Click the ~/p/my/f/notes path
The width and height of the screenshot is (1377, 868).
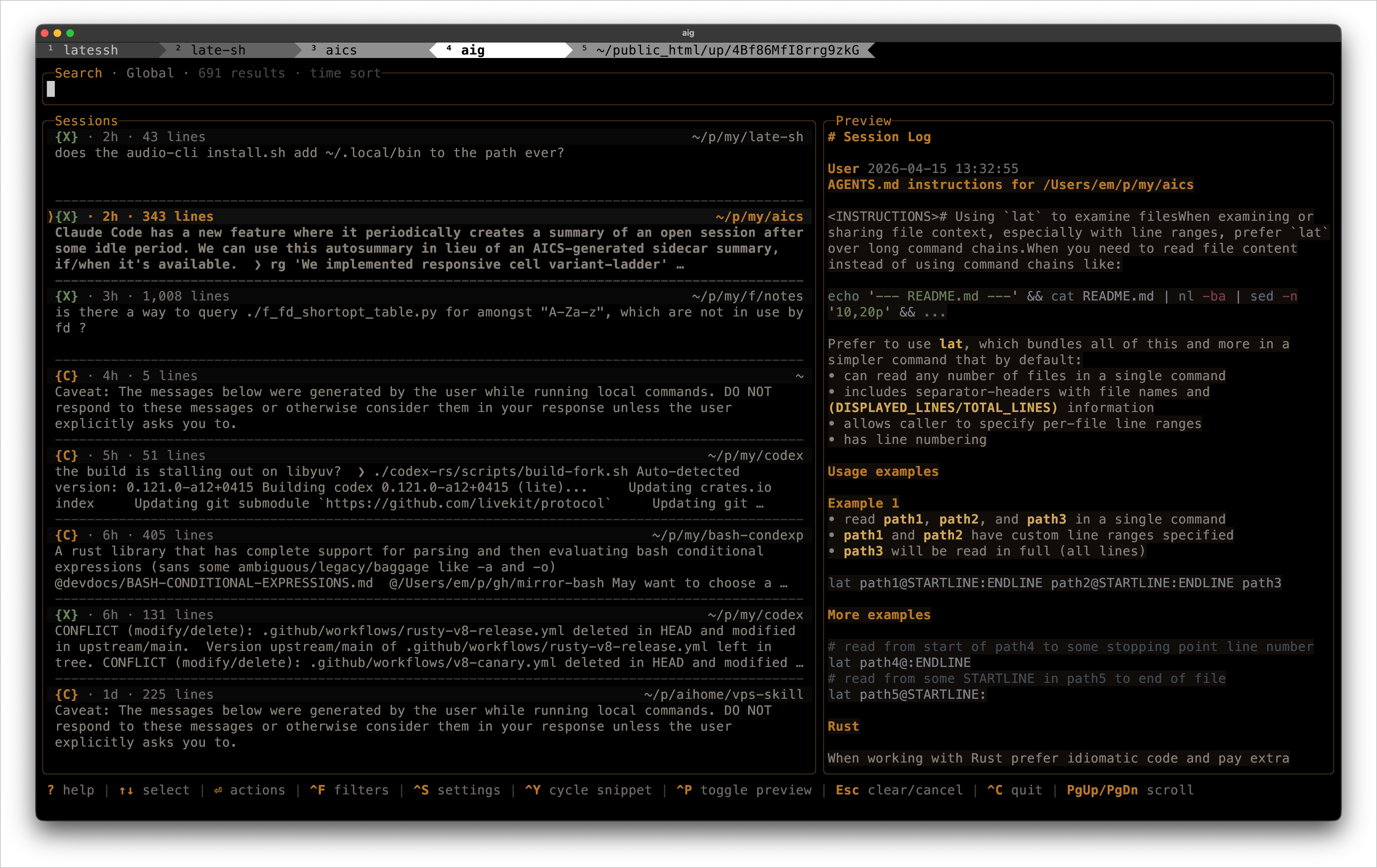747,296
